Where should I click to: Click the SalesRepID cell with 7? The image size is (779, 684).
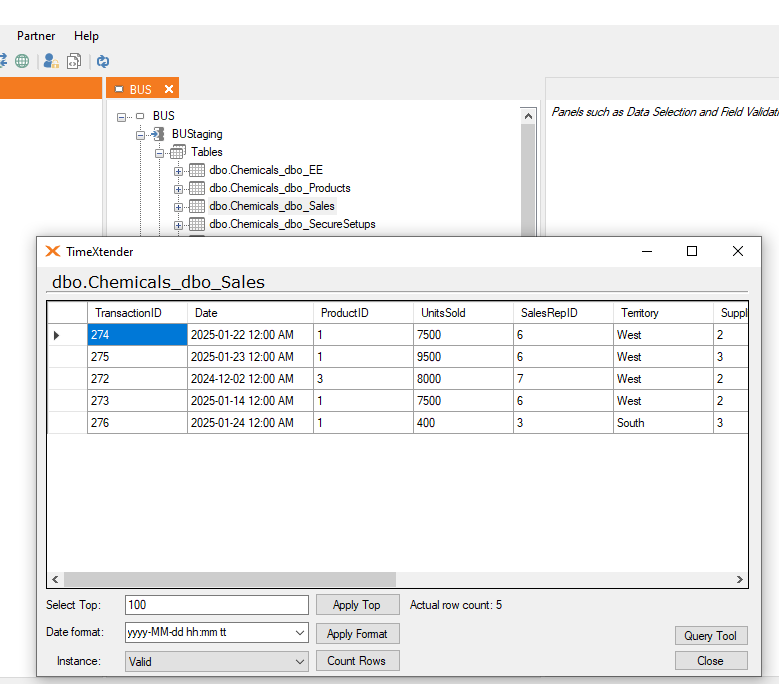point(563,379)
